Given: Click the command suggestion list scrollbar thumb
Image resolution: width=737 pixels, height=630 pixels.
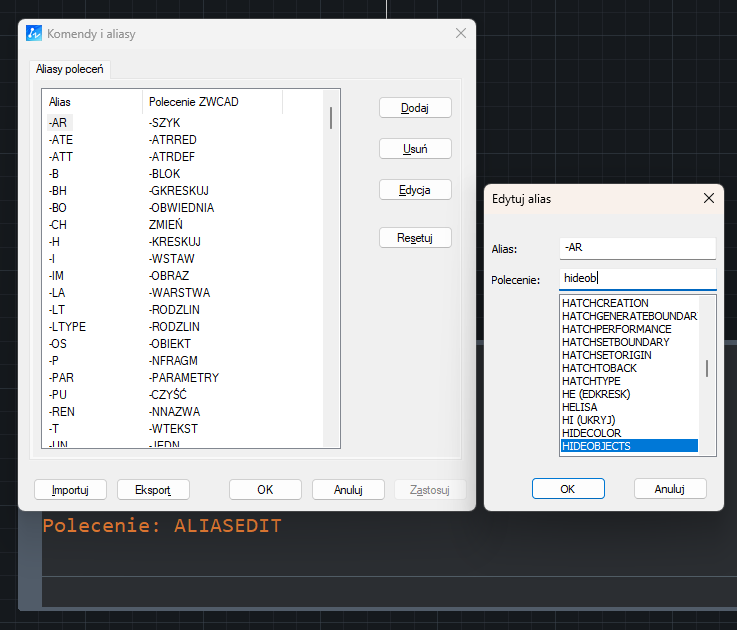Looking at the screenshot, I should (707, 369).
